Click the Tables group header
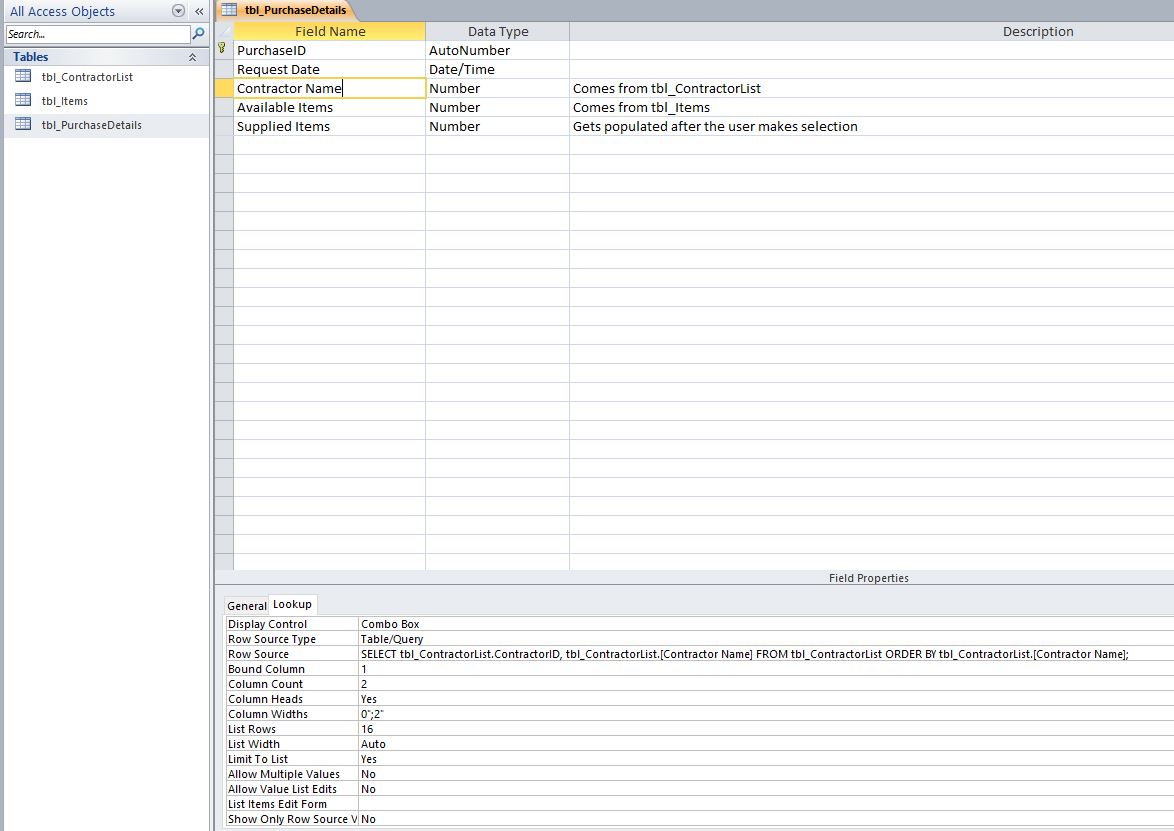Image resolution: width=1174 pixels, height=831 pixels. point(105,57)
